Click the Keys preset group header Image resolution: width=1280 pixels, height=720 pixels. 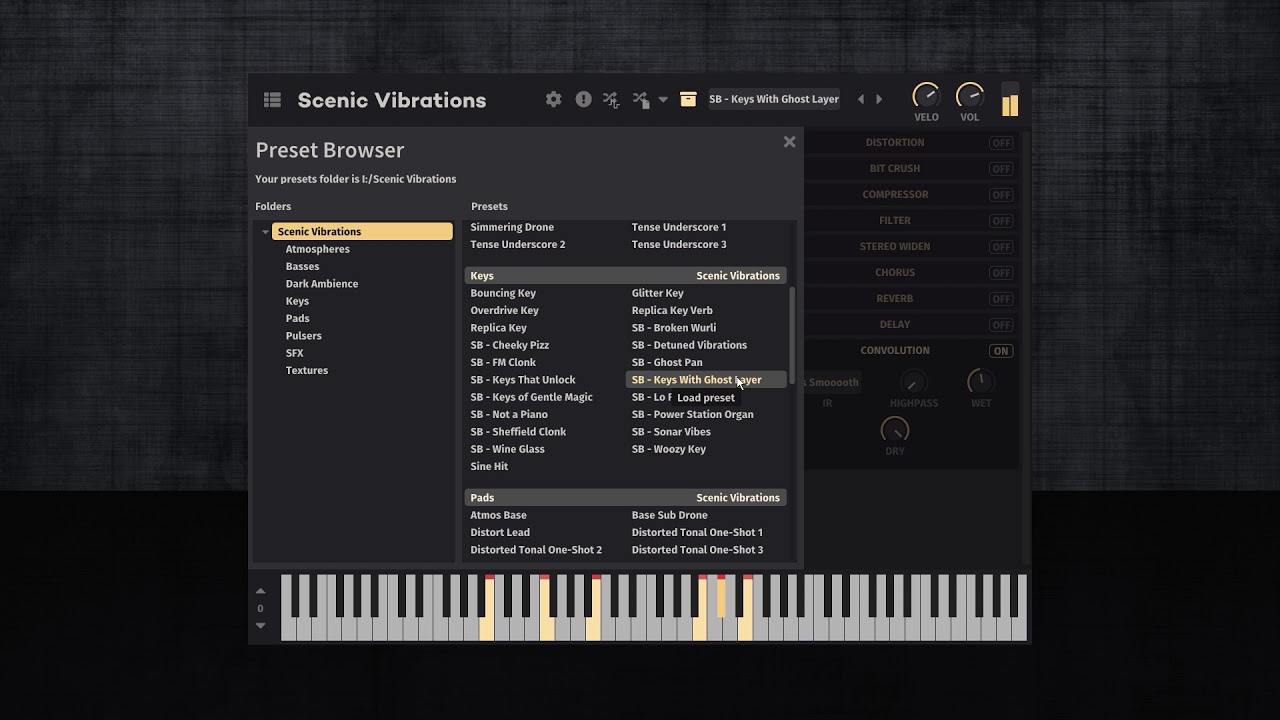click(x=625, y=276)
